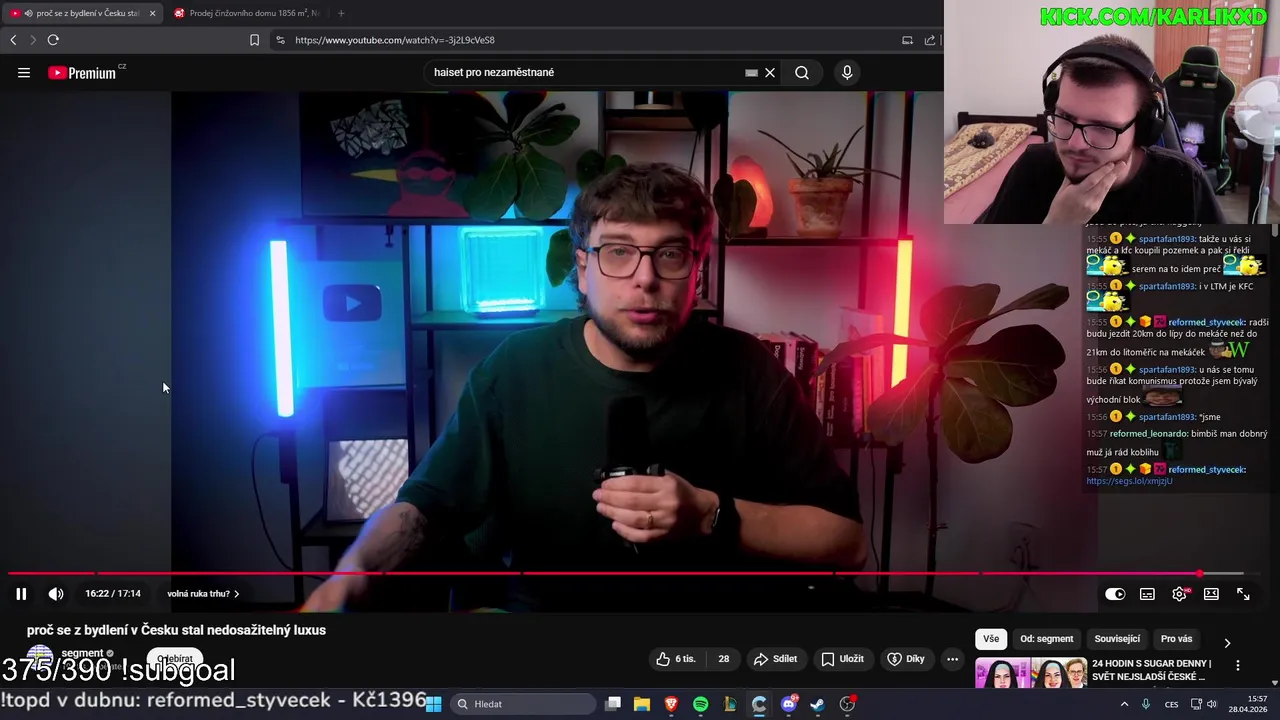1280x720 pixels.
Task: Like the video with 6 tis.
Action: 675,659
